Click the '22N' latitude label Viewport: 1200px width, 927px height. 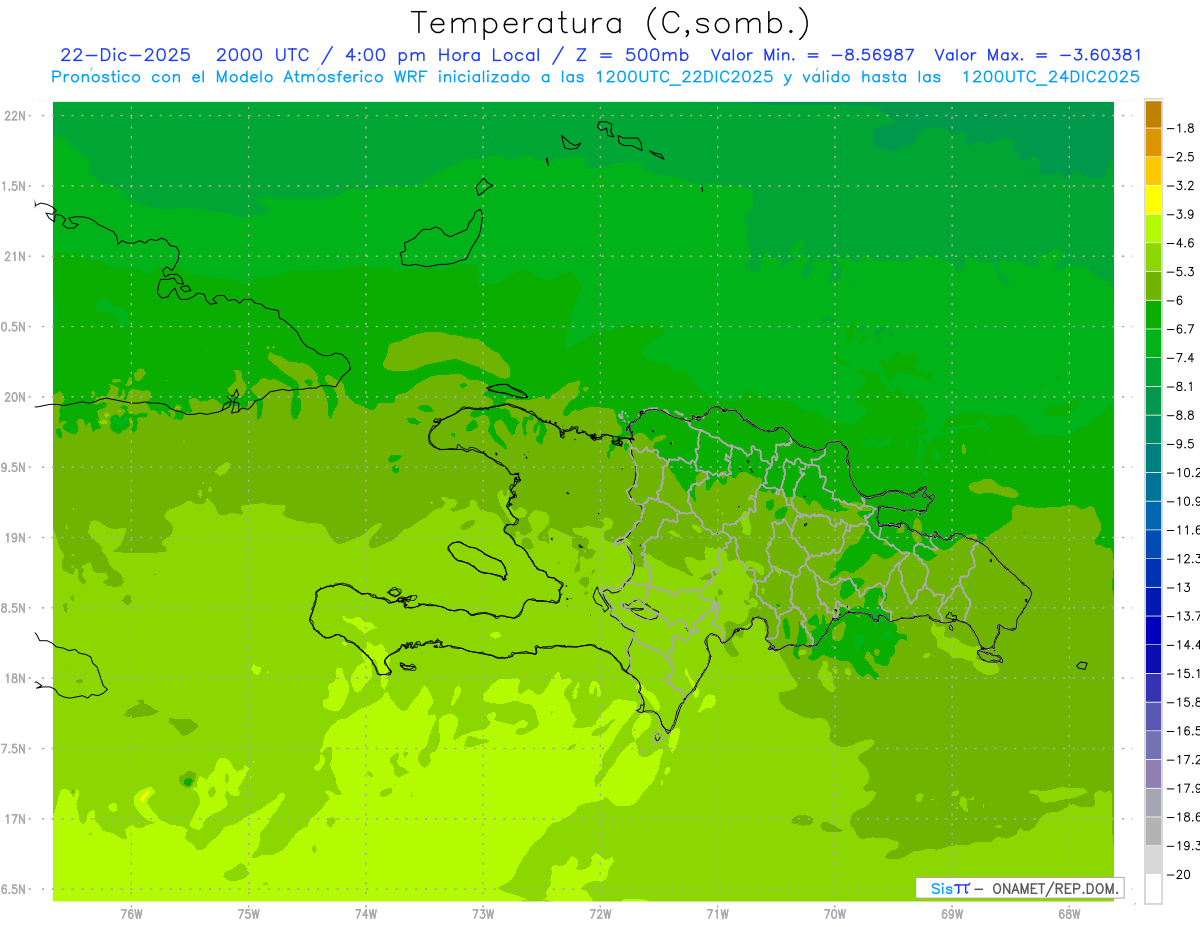pos(15,115)
